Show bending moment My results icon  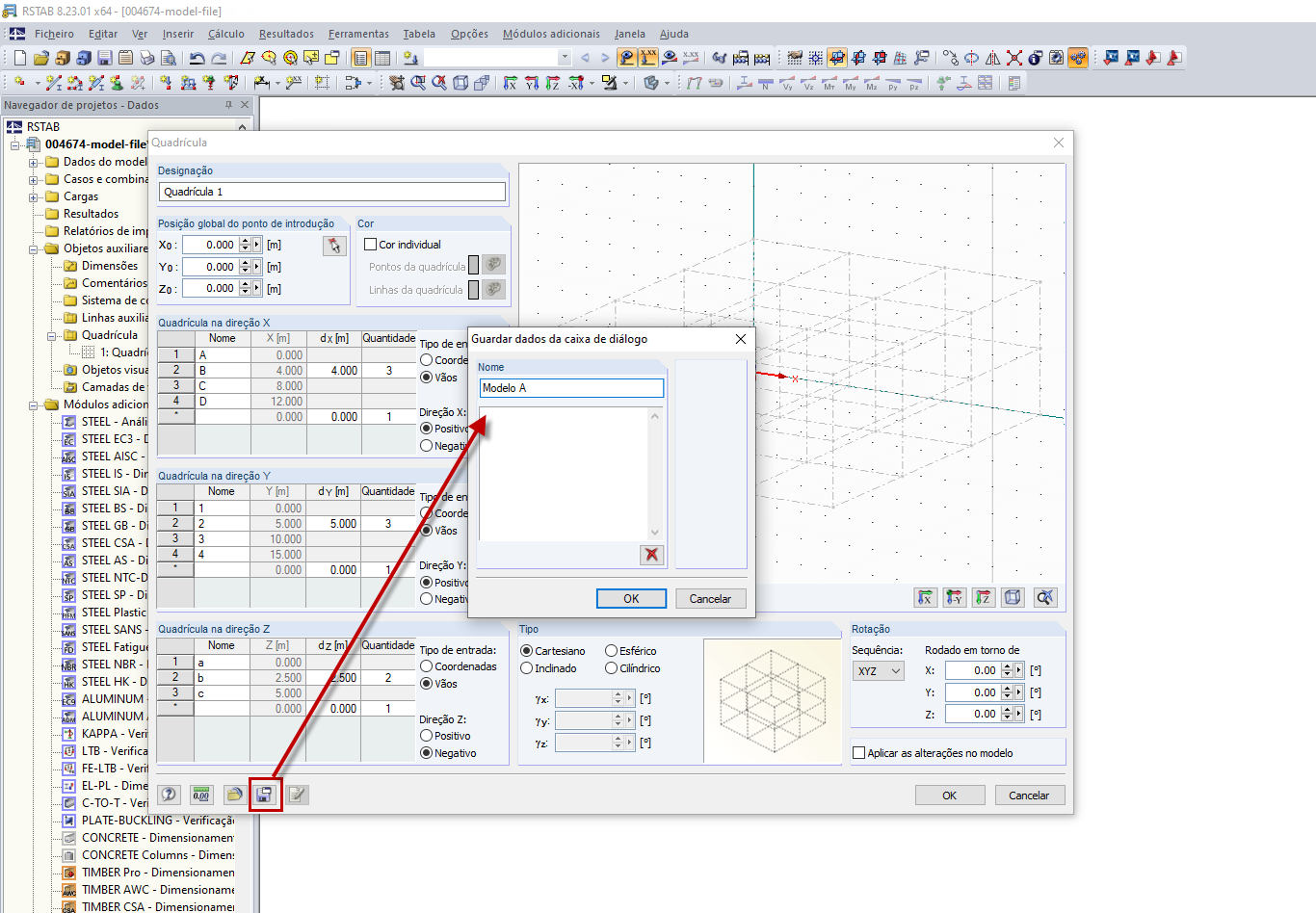point(851,83)
